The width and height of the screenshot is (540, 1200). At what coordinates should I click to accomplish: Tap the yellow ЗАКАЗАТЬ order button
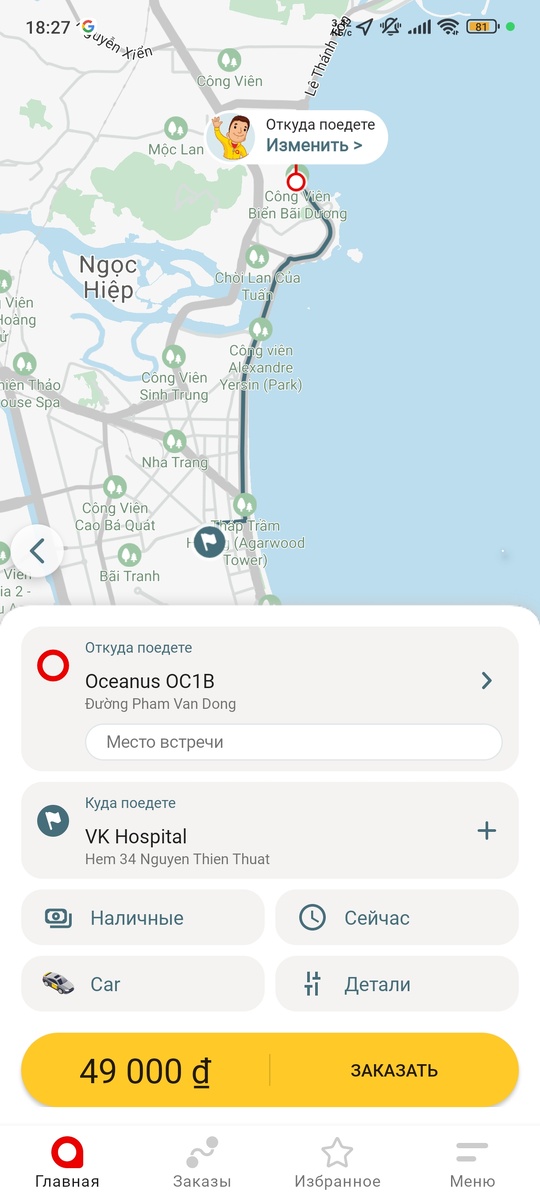click(x=394, y=1070)
